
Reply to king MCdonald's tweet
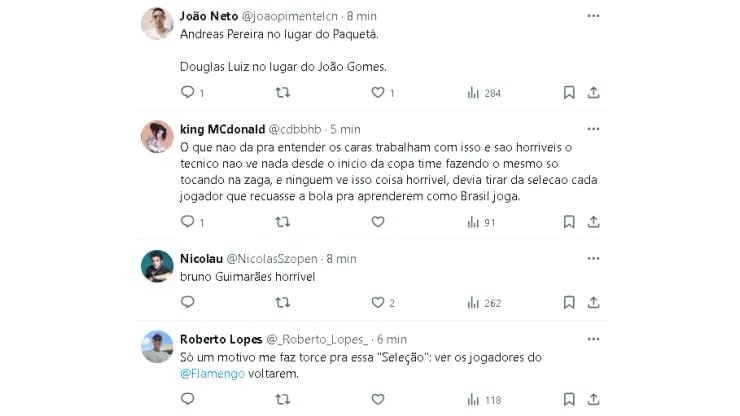[187, 222]
